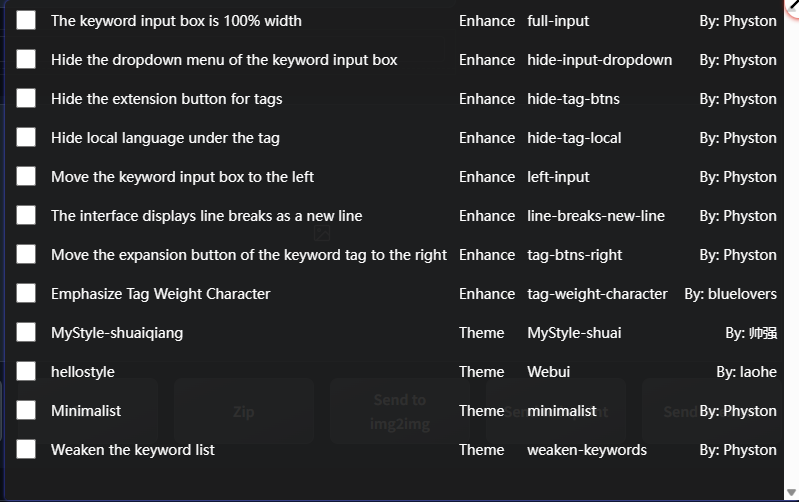Check the hellostyle theme checkbox
The height and width of the screenshot is (502, 799).
(x=26, y=371)
